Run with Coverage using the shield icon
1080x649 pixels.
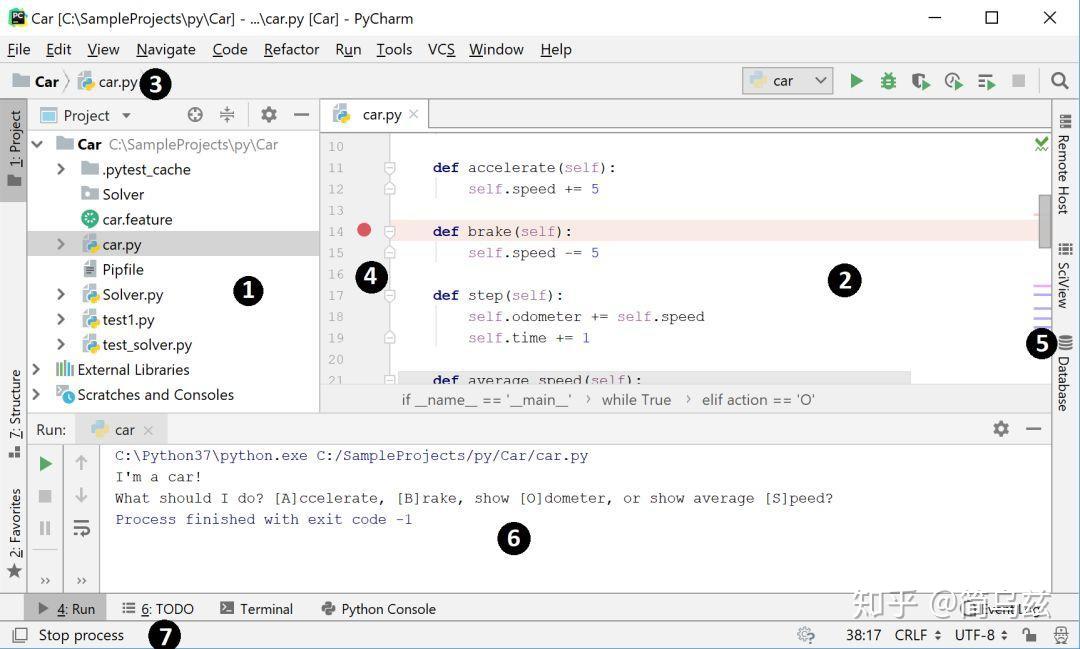pyautogui.click(x=920, y=81)
